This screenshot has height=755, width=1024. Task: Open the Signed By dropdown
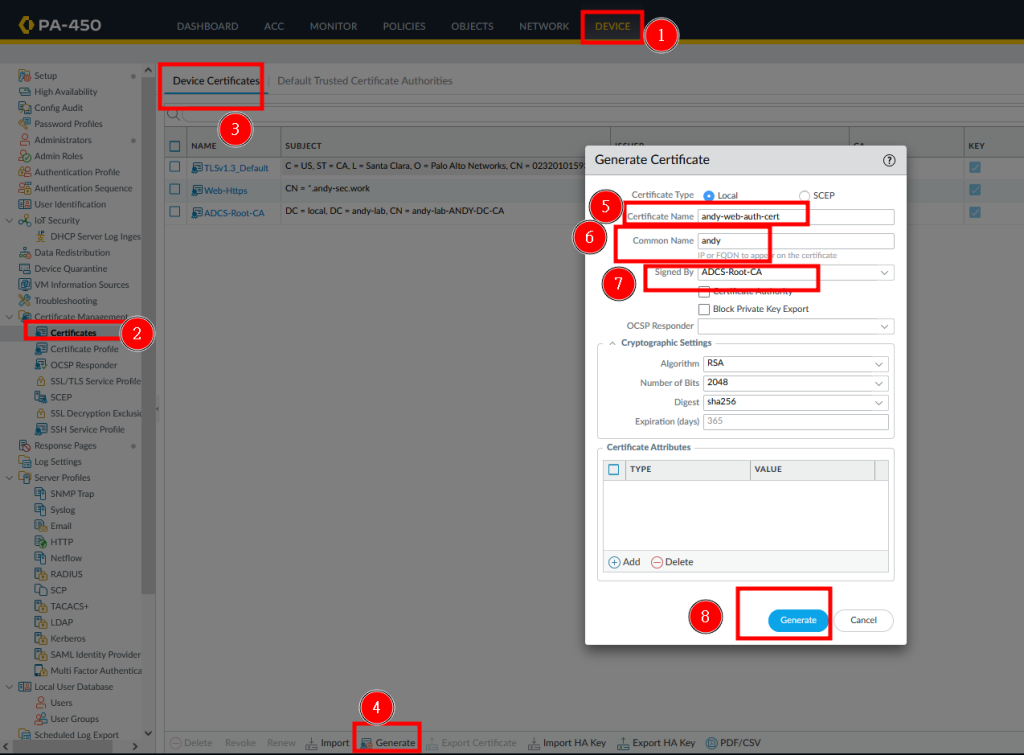[x=884, y=273]
